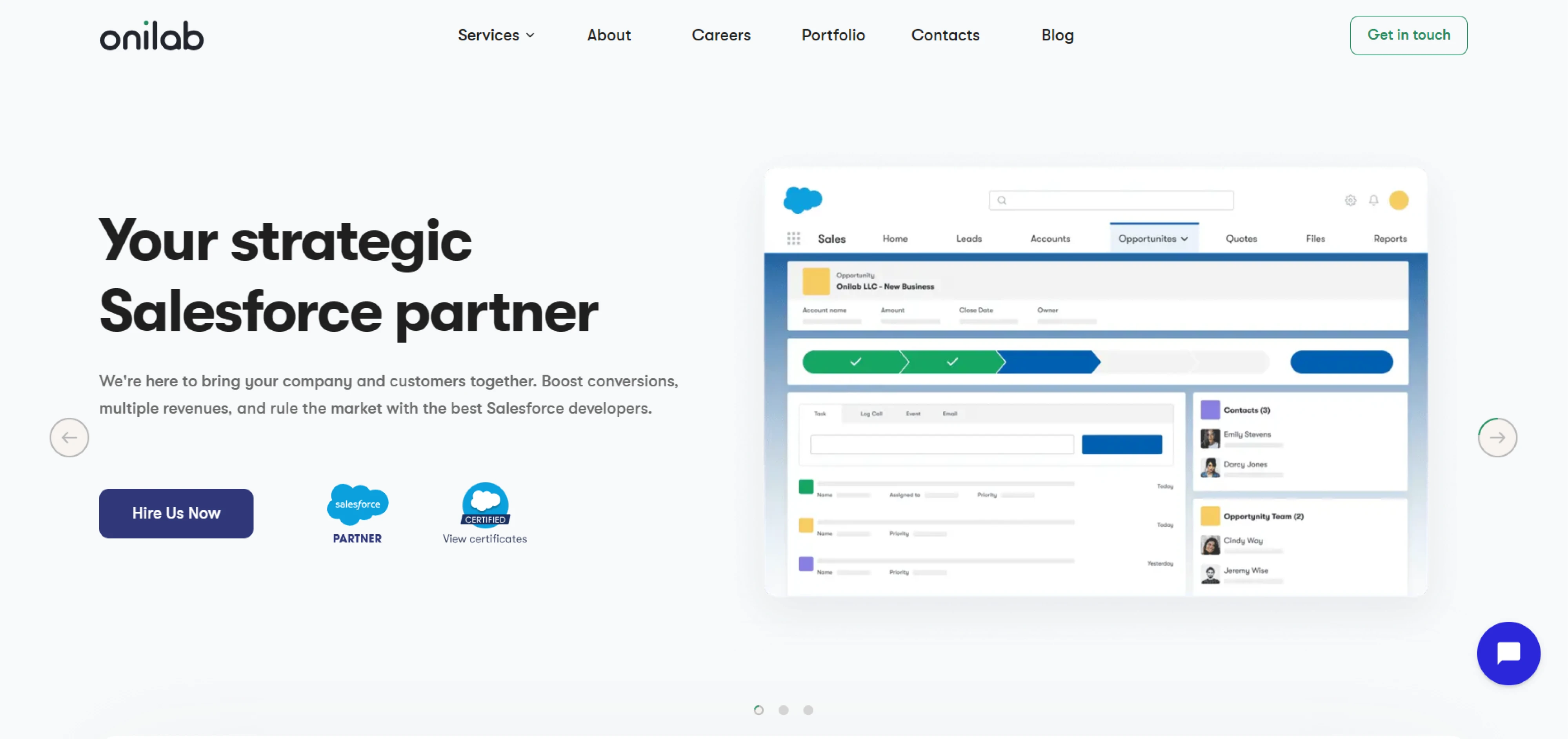
Task: Click the Accounts tab in mockup
Action: click(1050, 238)
